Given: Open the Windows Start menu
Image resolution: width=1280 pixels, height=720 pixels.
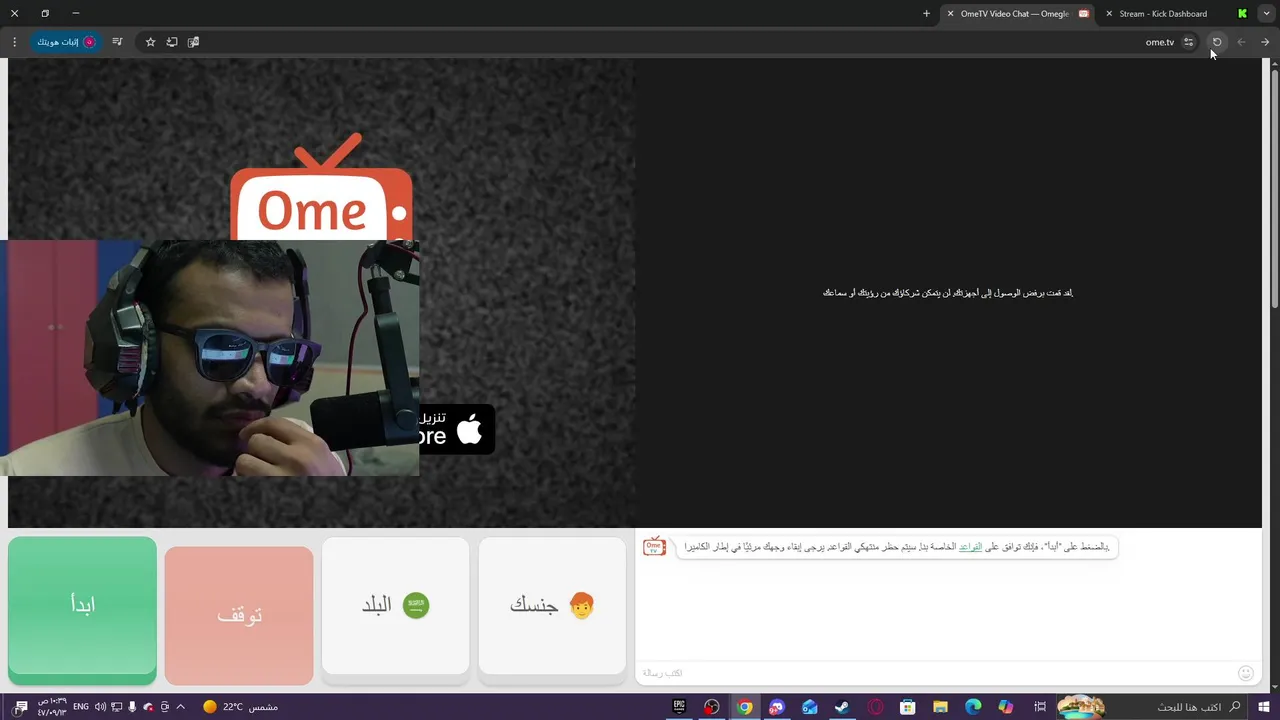Looking at the screenshot, I should coord(1264,707).
